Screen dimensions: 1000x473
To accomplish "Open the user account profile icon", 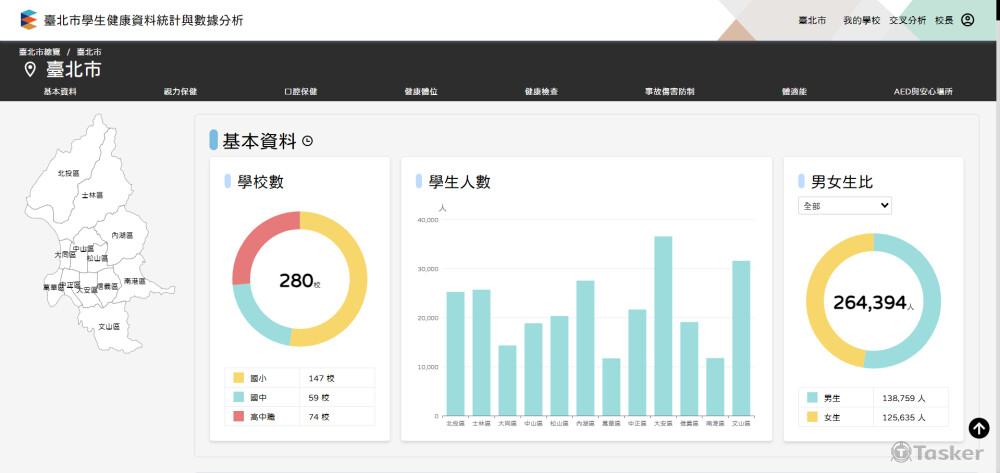I will [x=967, y=20].
